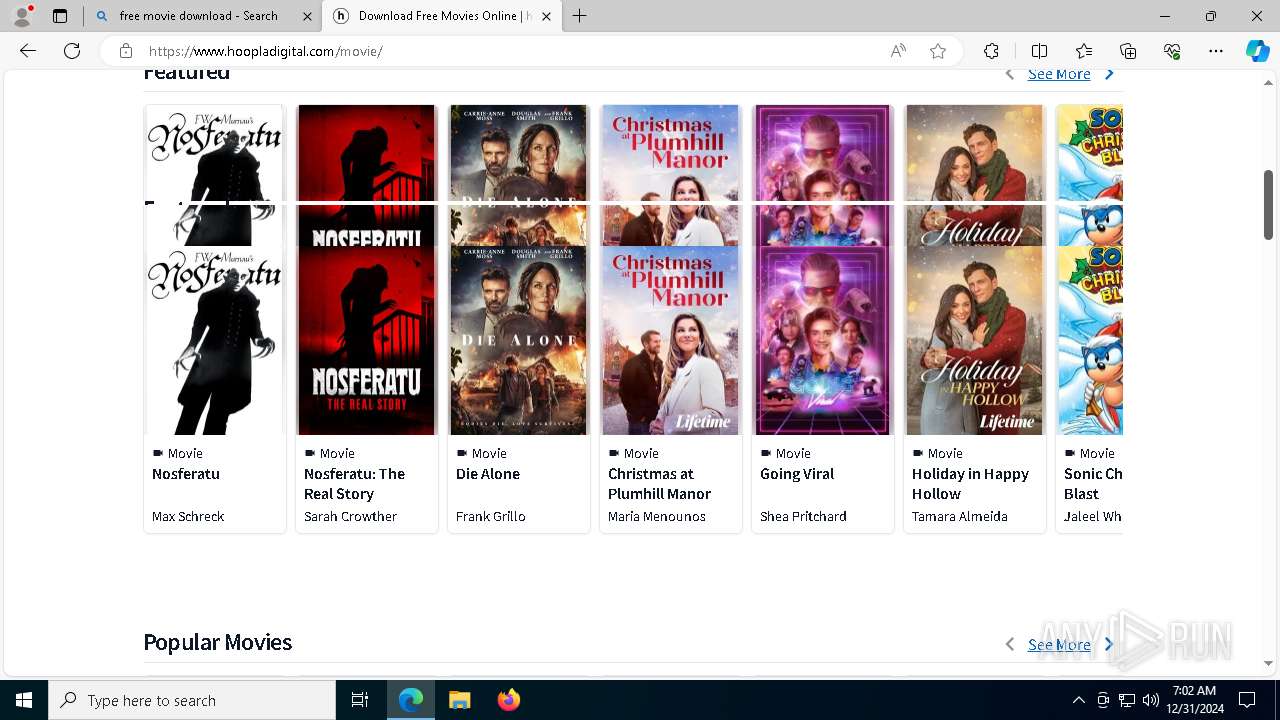
Task: Close the "Download Free Movies Online" tab
Action: tap(547, 16)
